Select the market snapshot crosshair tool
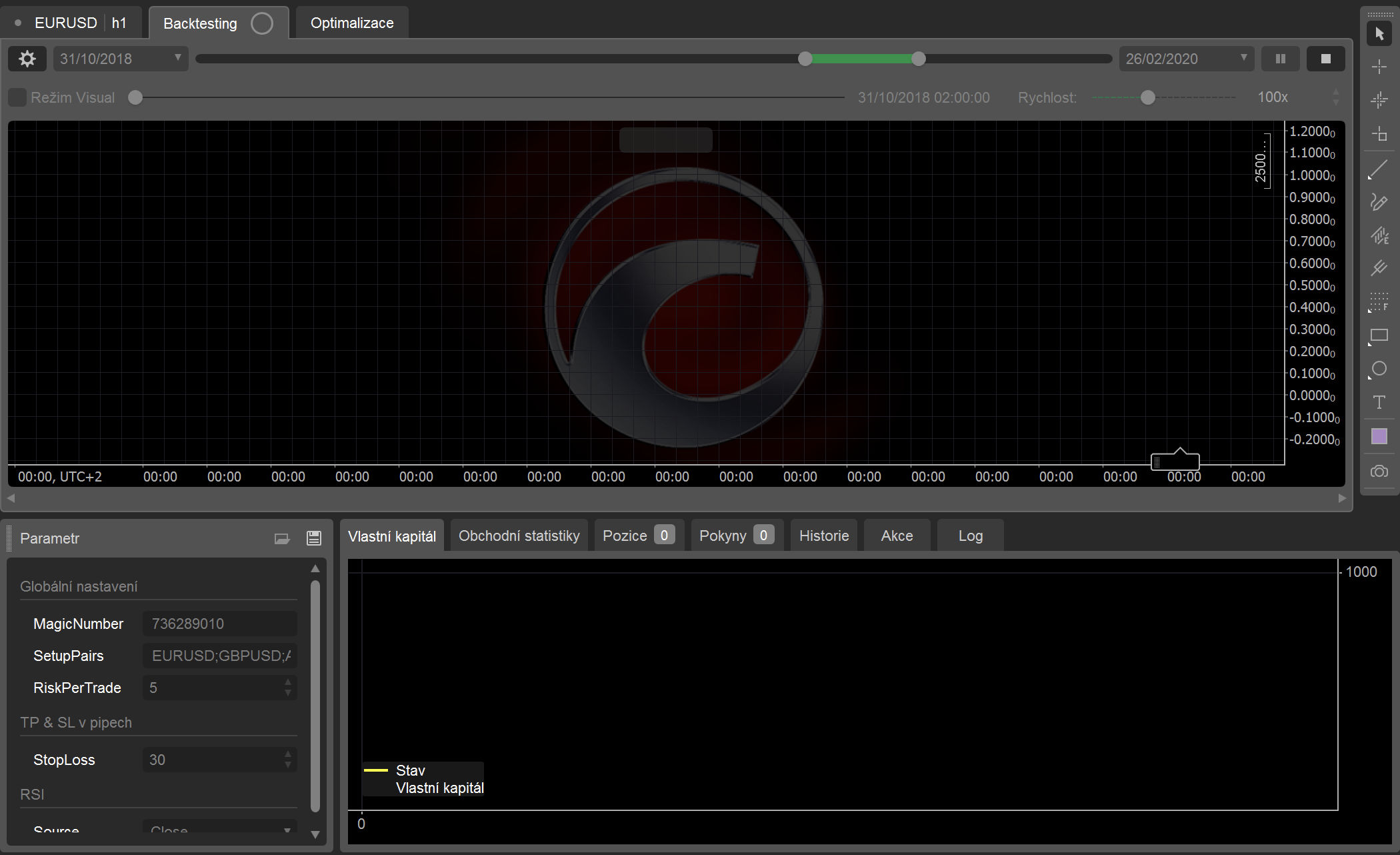 pyautogui.click(x=1379, y=100)
